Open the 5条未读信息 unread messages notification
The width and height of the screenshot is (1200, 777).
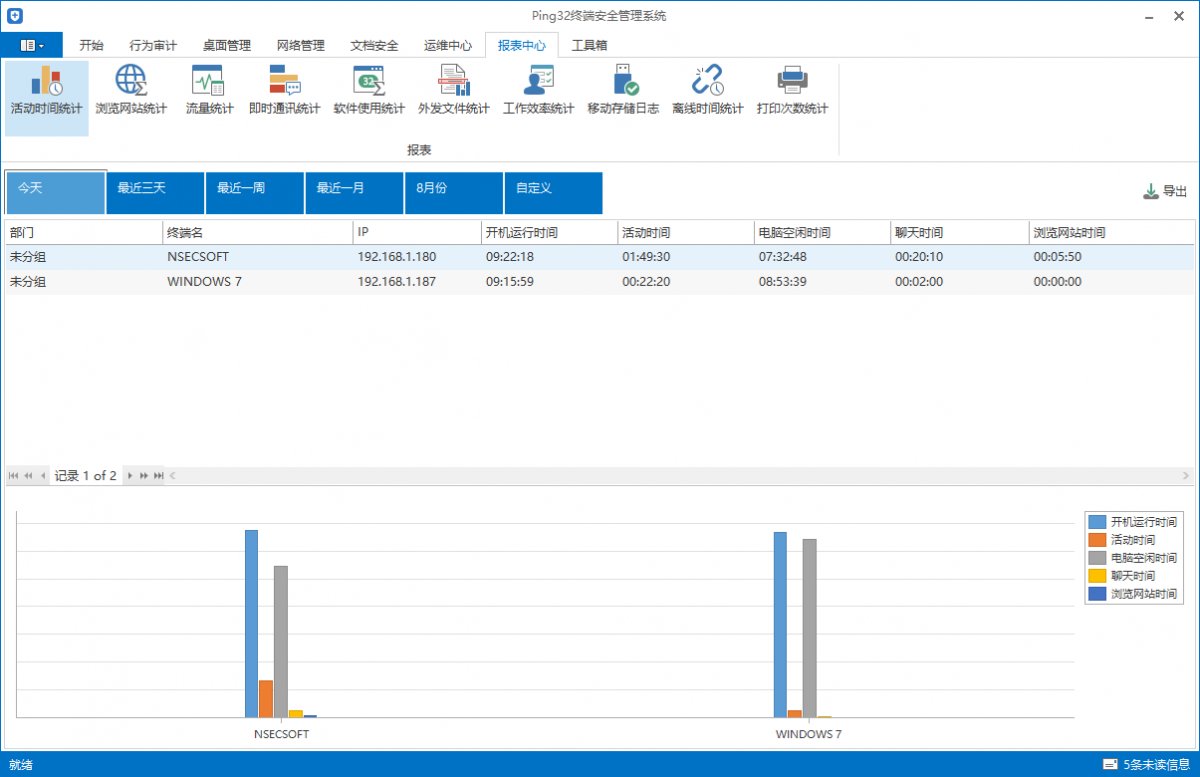(x=1147, y=765)
